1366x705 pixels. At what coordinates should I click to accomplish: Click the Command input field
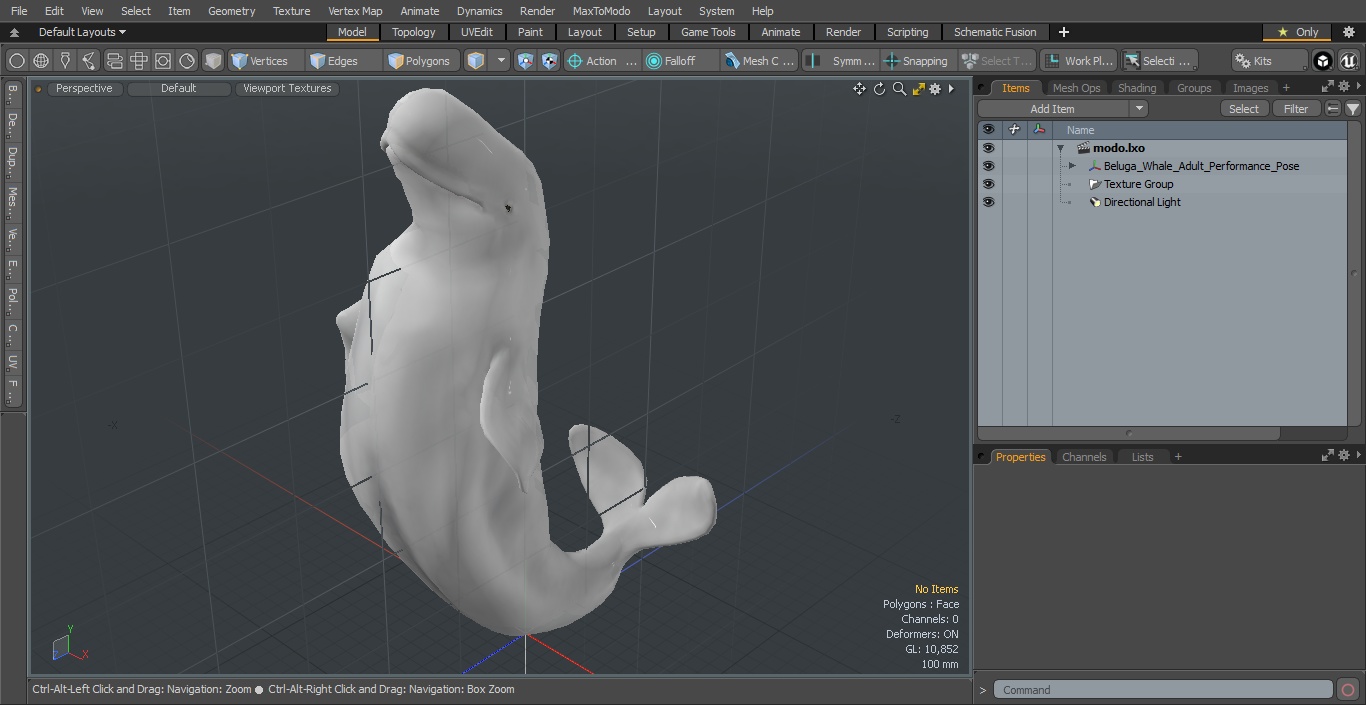(1163, 690)
